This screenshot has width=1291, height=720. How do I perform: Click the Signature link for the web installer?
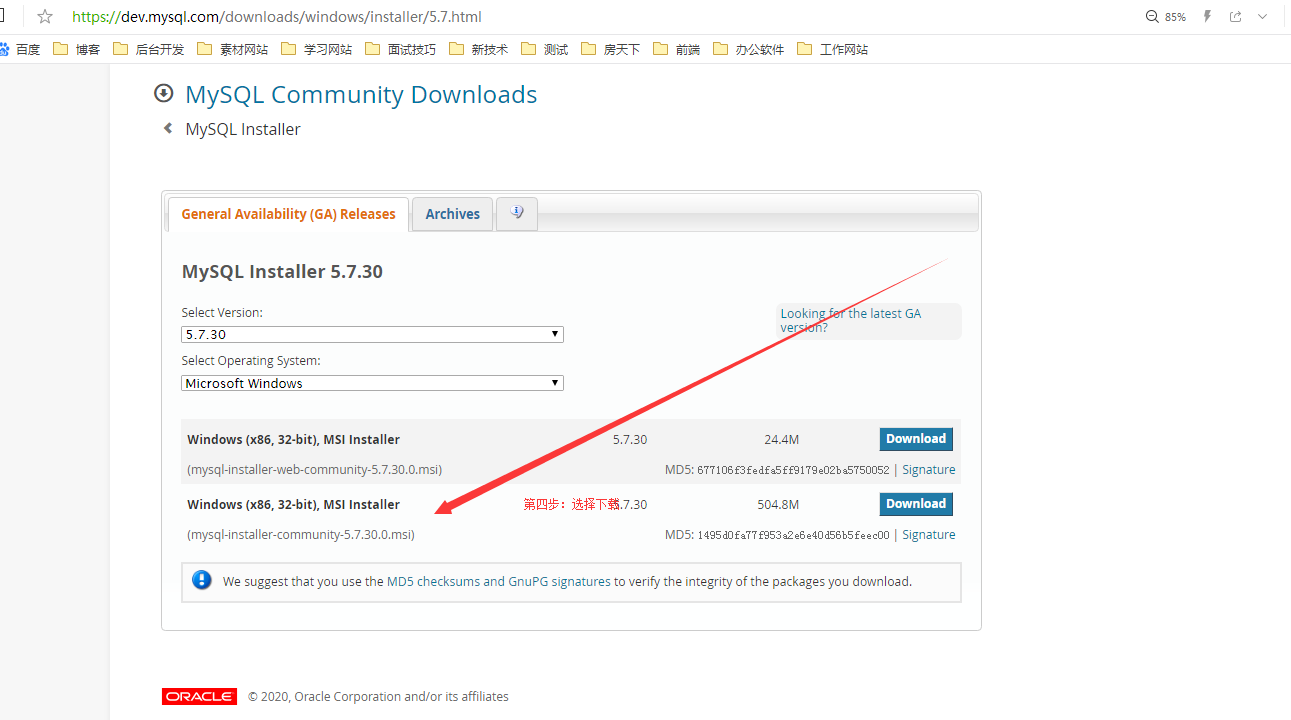(928, 469)
